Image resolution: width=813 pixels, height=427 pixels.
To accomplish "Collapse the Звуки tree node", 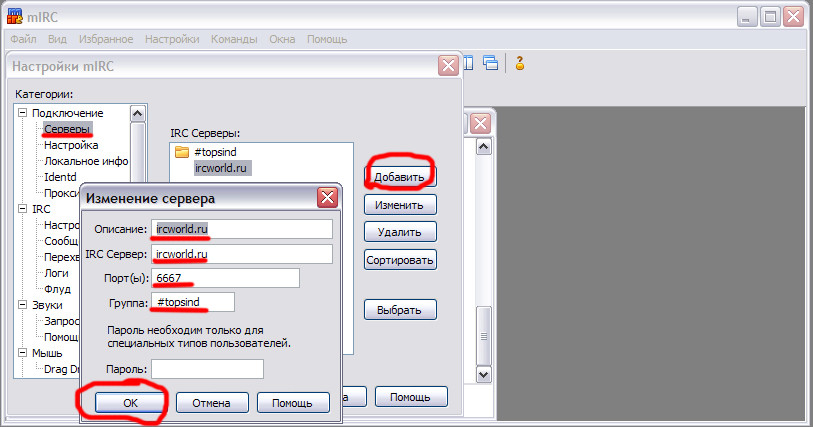I will (22, 305).
